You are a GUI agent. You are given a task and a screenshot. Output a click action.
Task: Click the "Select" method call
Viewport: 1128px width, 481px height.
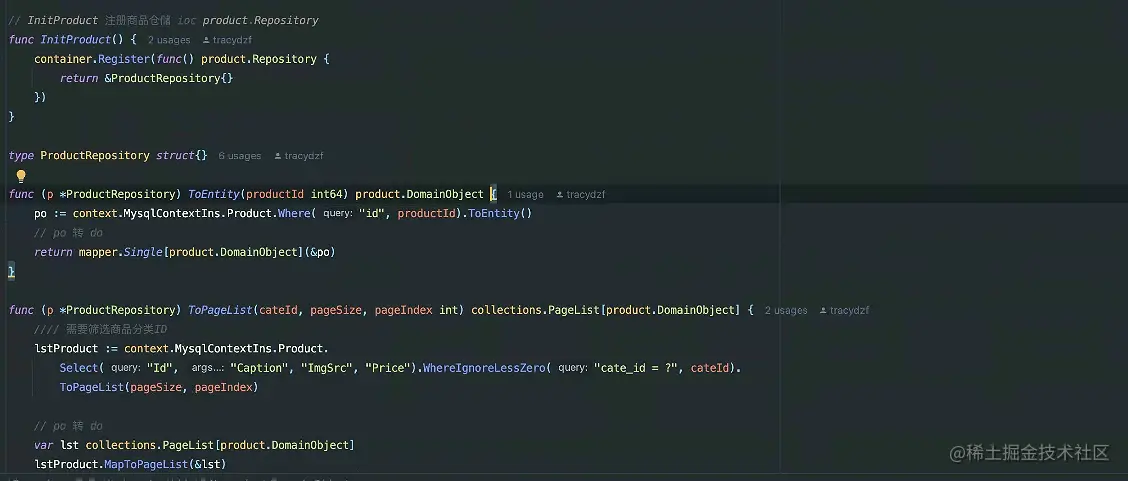point(79,368)
